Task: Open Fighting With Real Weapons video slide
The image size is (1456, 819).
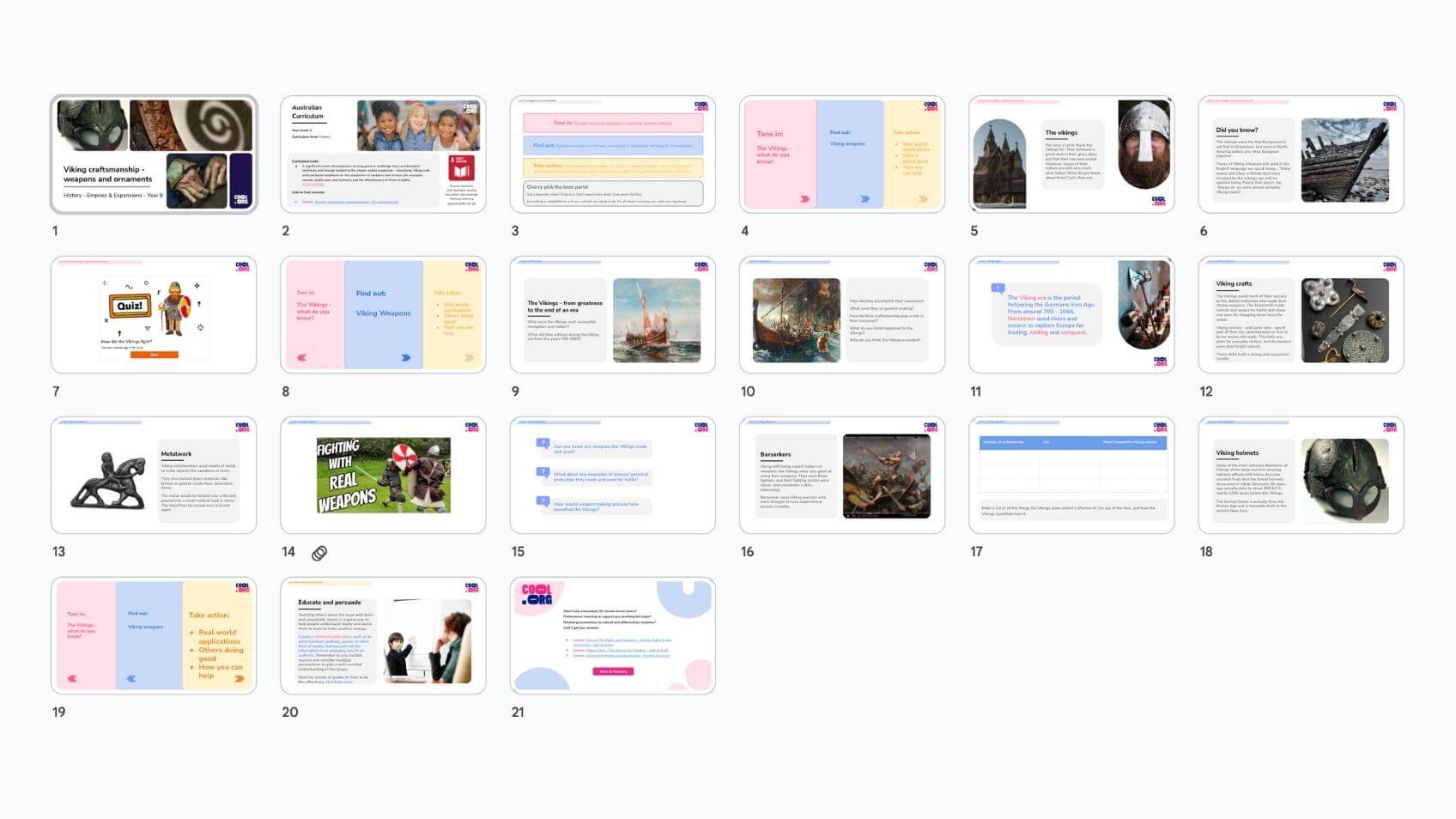Action: [x=383, y=476]
